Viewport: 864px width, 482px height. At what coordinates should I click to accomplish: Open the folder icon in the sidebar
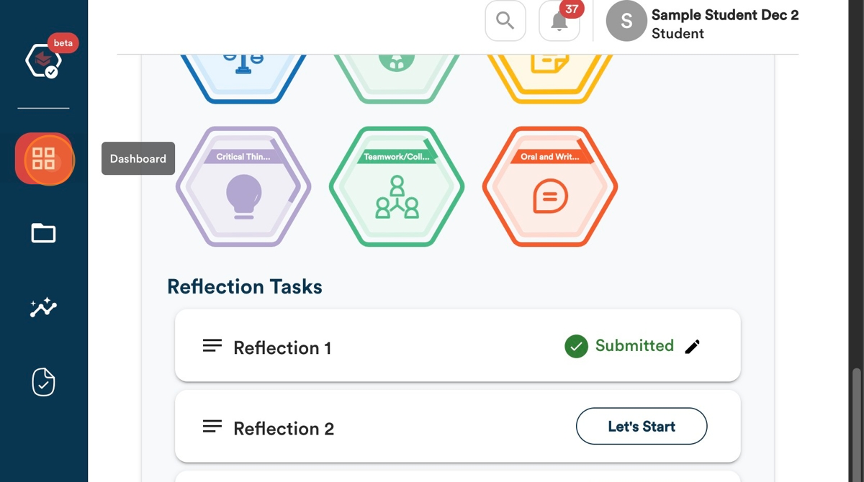[44, 233]
